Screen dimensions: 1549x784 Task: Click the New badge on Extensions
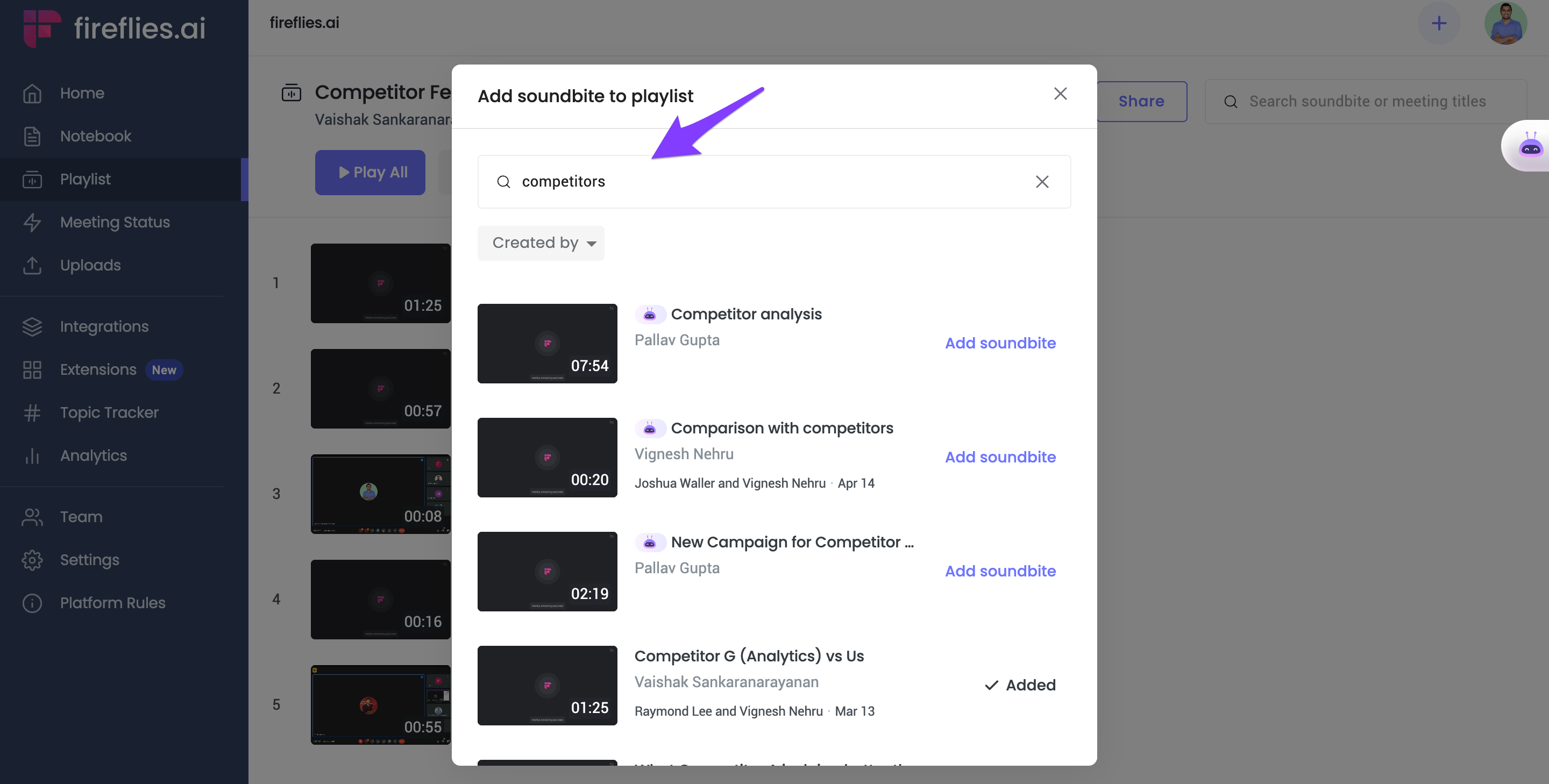(164, 370)
